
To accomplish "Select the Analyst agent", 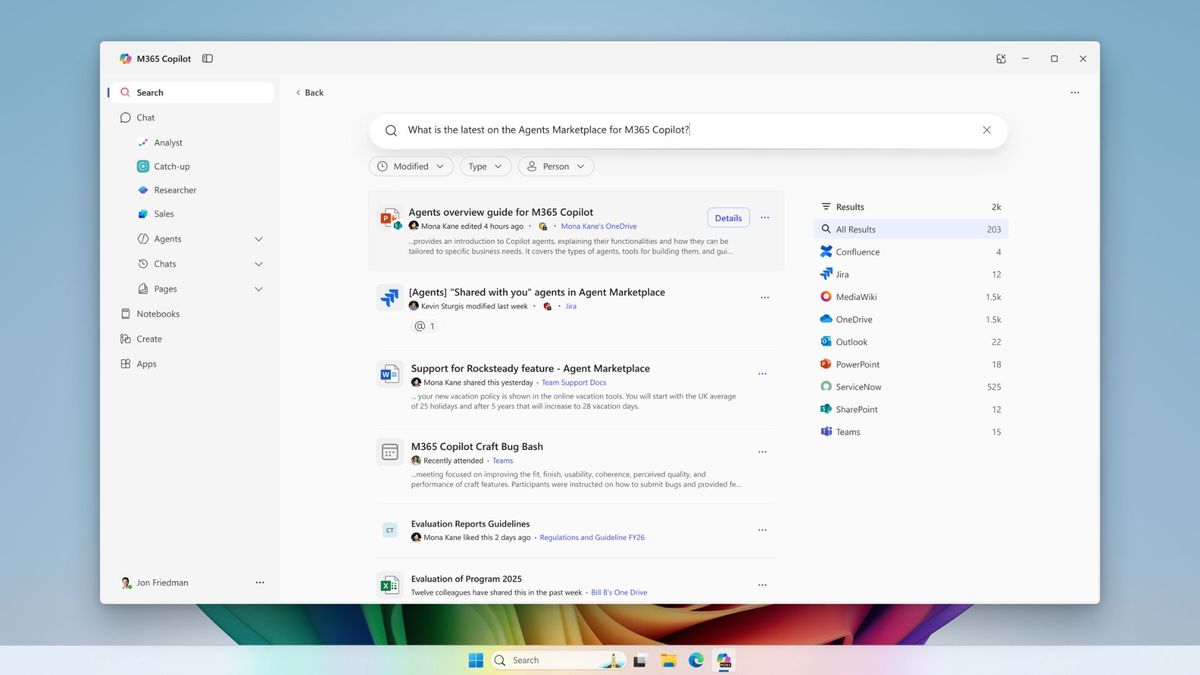I will (x=167, y=142).
